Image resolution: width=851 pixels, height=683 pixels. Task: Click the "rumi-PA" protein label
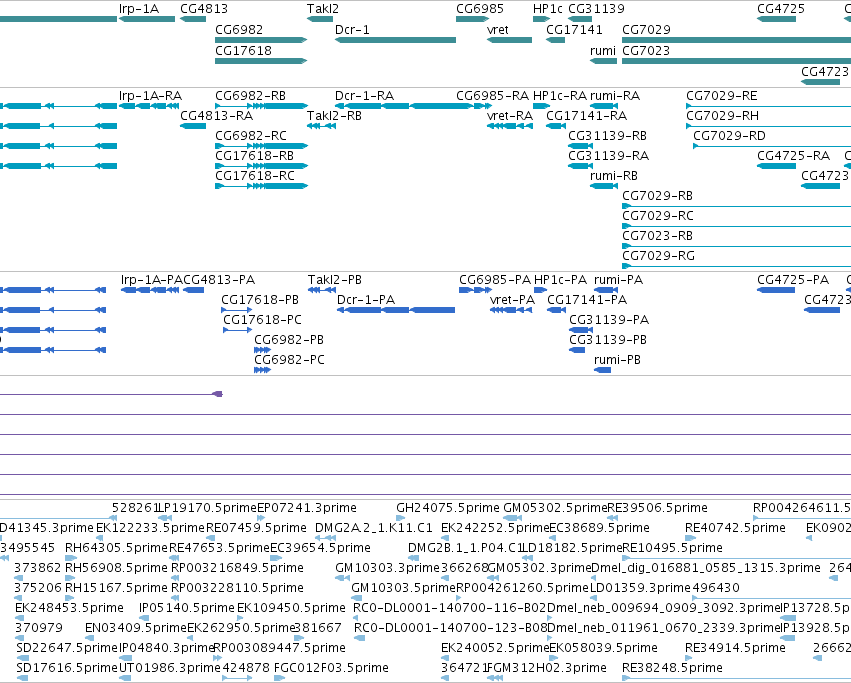(619, 280)
